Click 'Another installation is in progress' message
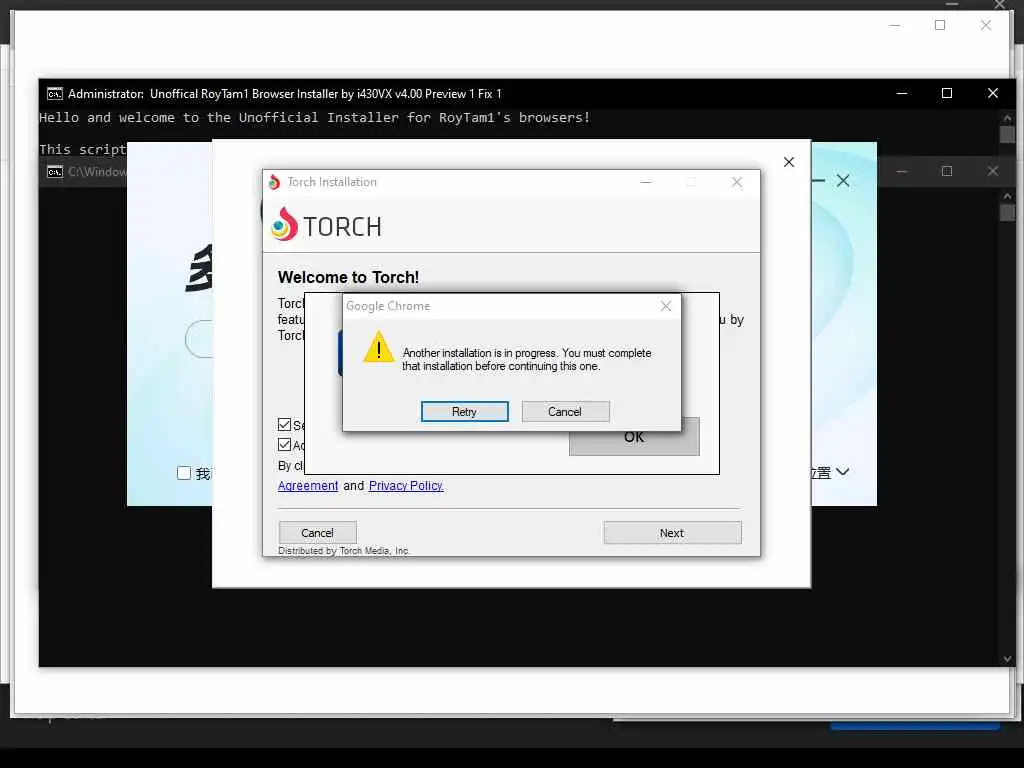The width and height of the screenshot is (1024, 768). click(x=526, y=359)
